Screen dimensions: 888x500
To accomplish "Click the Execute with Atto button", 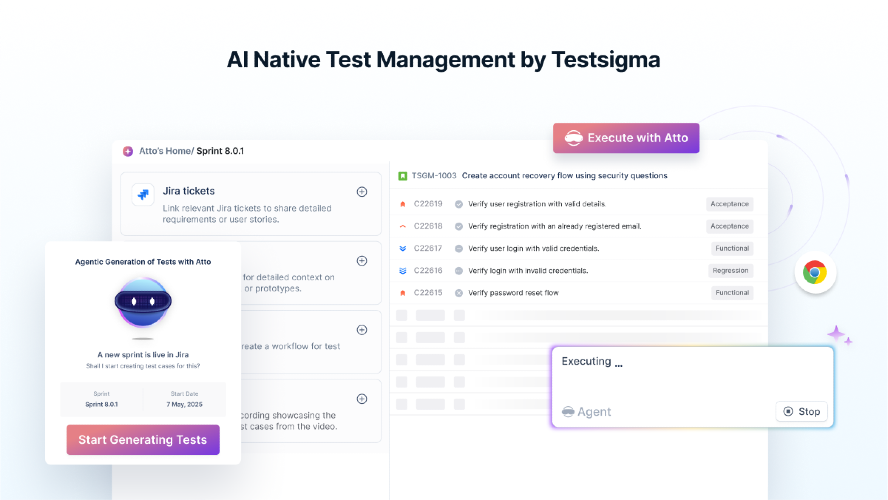I will pyautogui.click(x=626, y=138).
